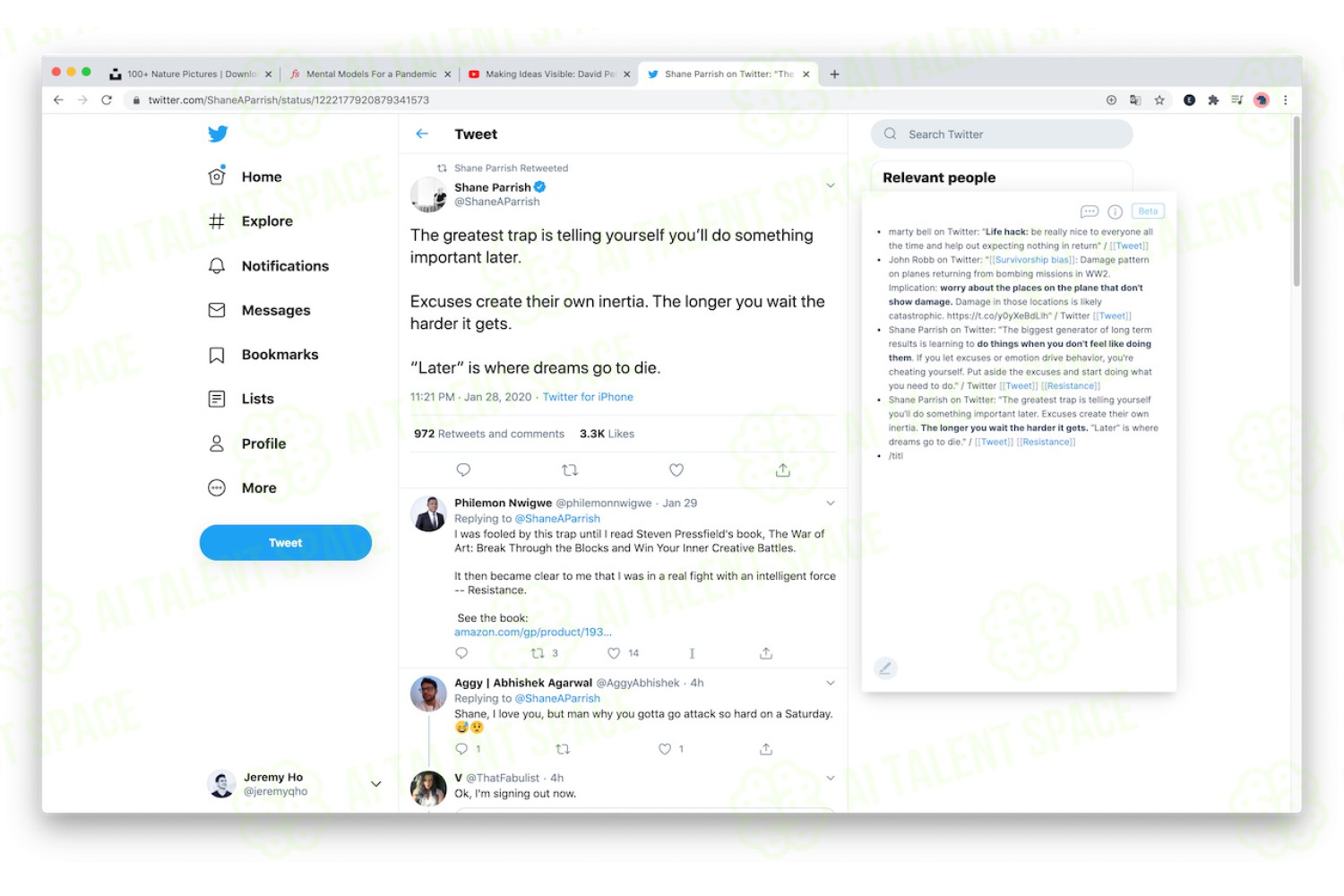Expand Jeremy Ho account switcher
This screenshot has height=896, width=1344.
[376, 784]
